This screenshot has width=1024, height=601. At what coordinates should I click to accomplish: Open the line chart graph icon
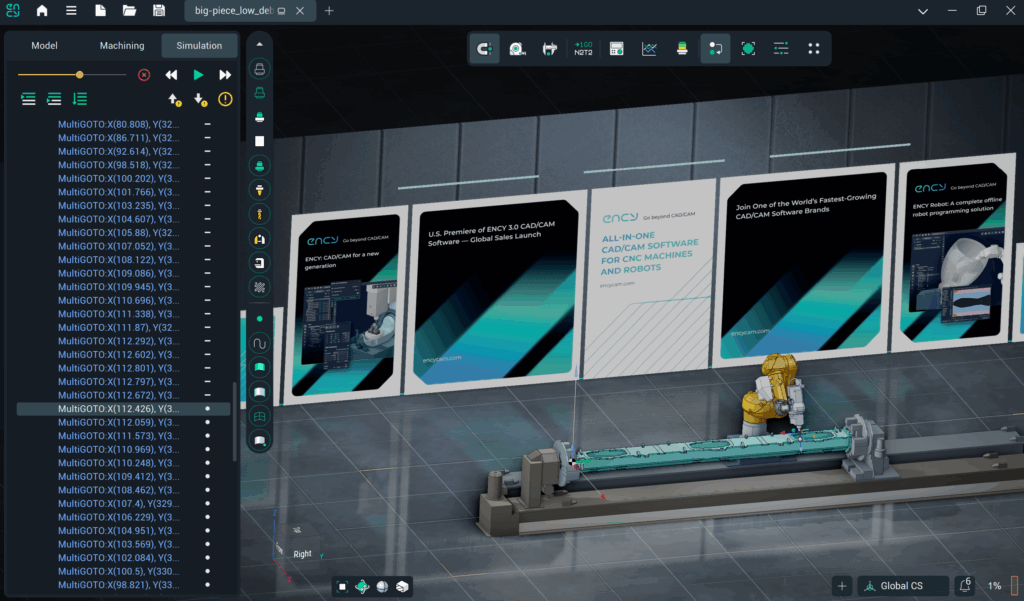[649, 49]
